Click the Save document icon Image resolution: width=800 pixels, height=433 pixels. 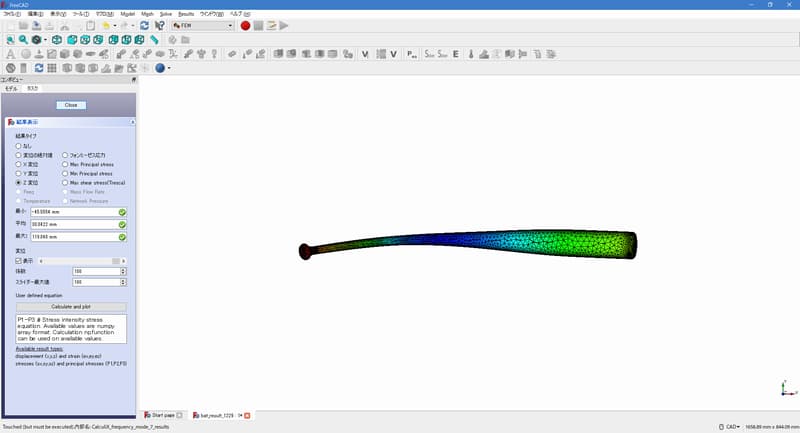pyautogui.click(x=36, y=26)
